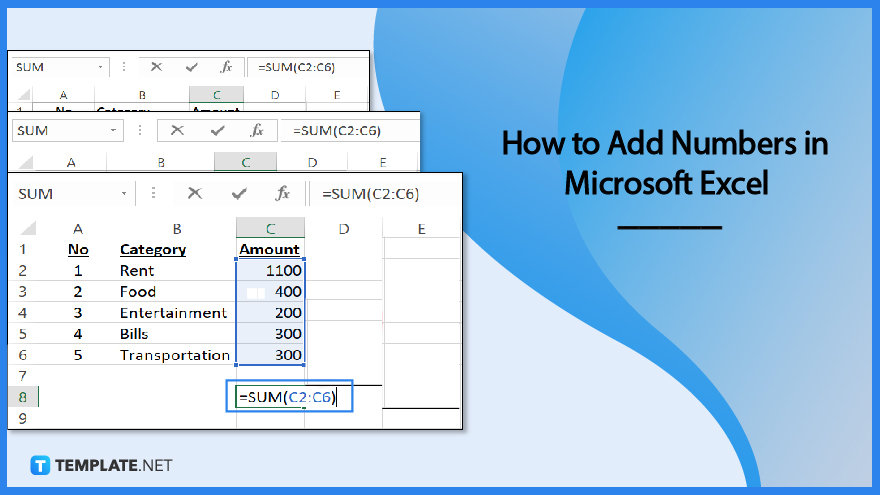Screen dimensions: 880x495
Task: Select row 8 header in front window
Action: [22, 397]
